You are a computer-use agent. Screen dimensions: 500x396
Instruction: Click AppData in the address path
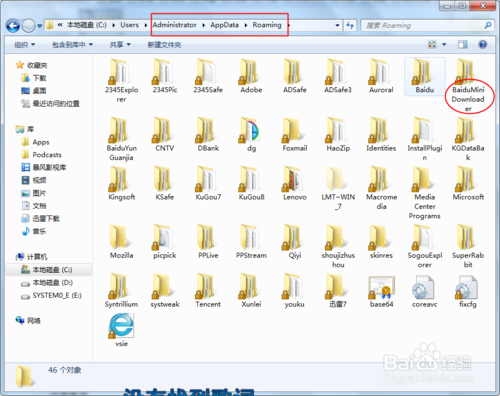pyautogui.click(x=224, y=25)
